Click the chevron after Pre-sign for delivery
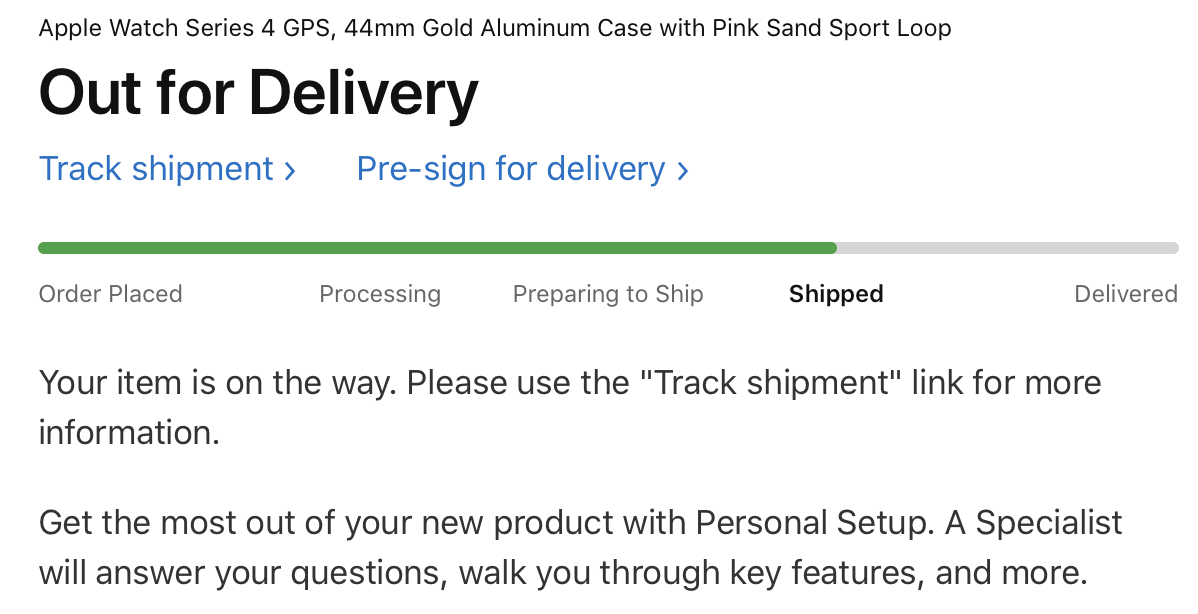The height and width of the screenshot is (614, 1198). pos(683,171)
